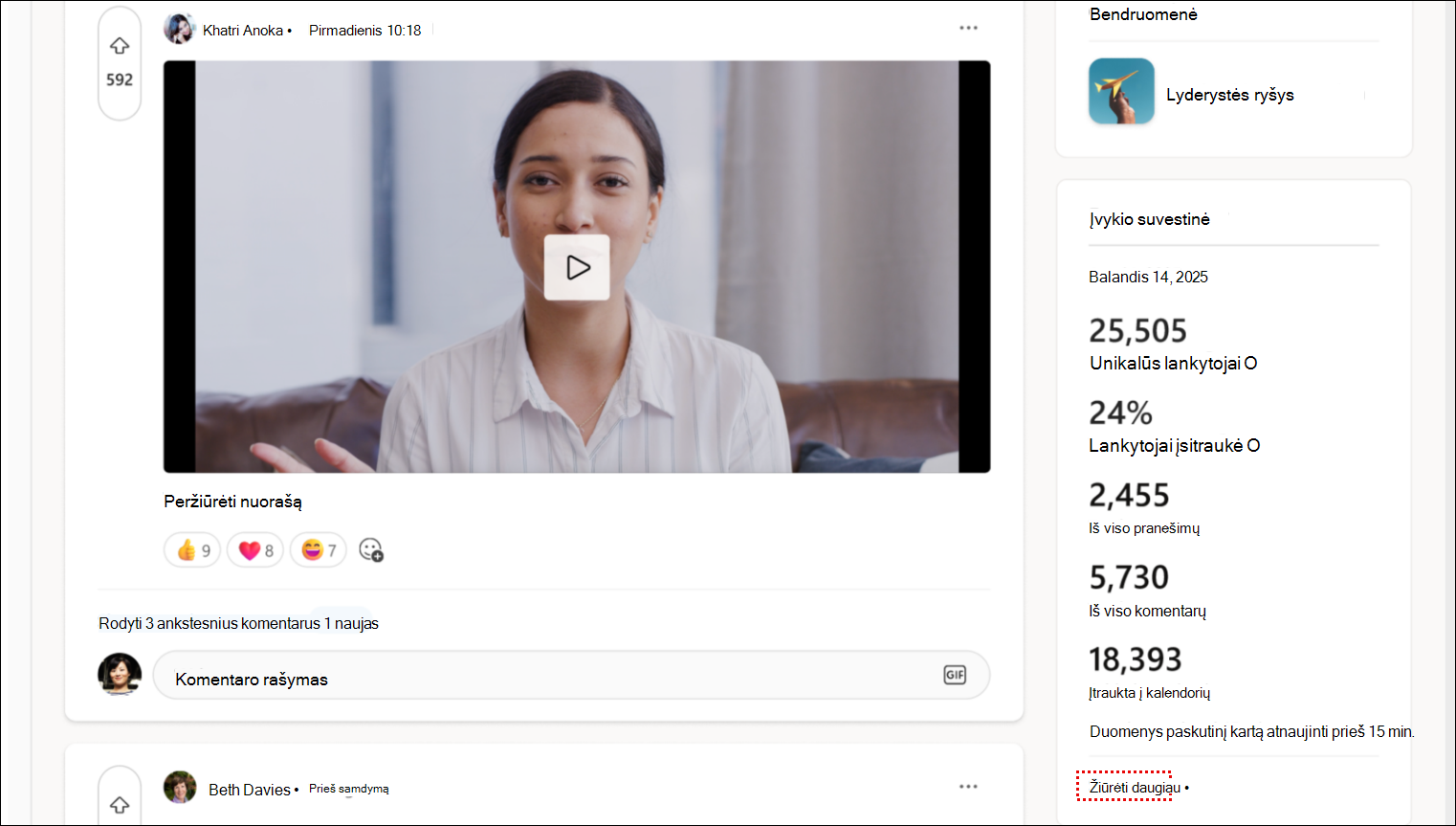
Task: Click info icon next to Unikalūs lankytojai
Action: pos(1250,364)
